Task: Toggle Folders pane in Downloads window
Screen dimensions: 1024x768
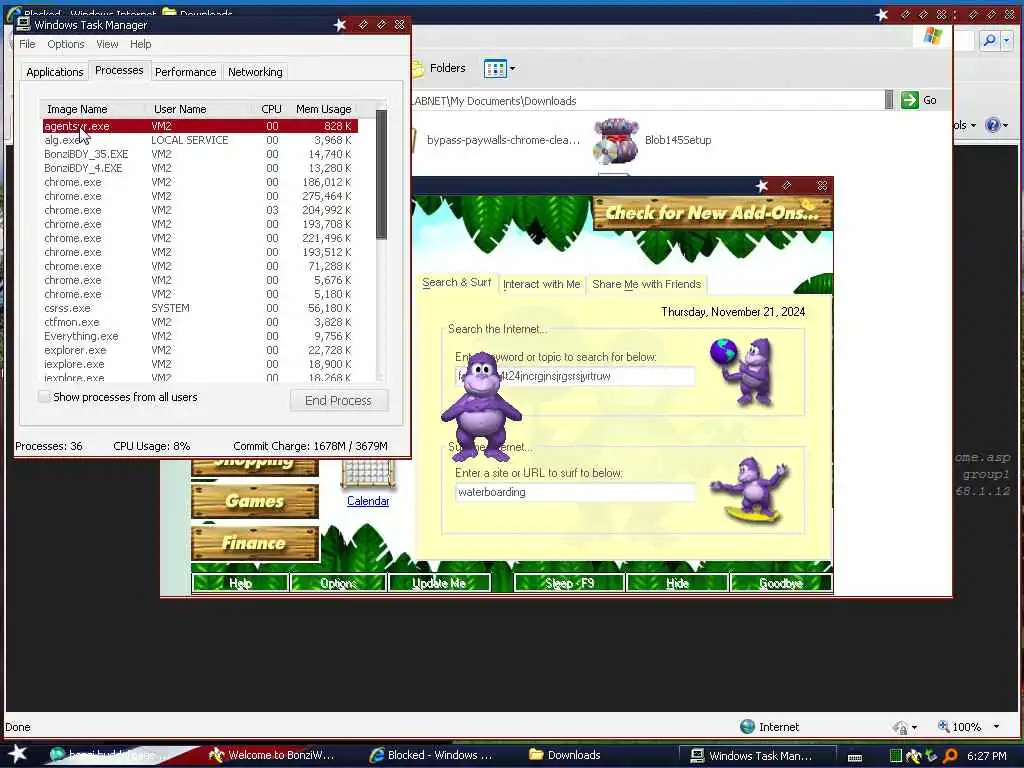Action: [x=439, y=68]
